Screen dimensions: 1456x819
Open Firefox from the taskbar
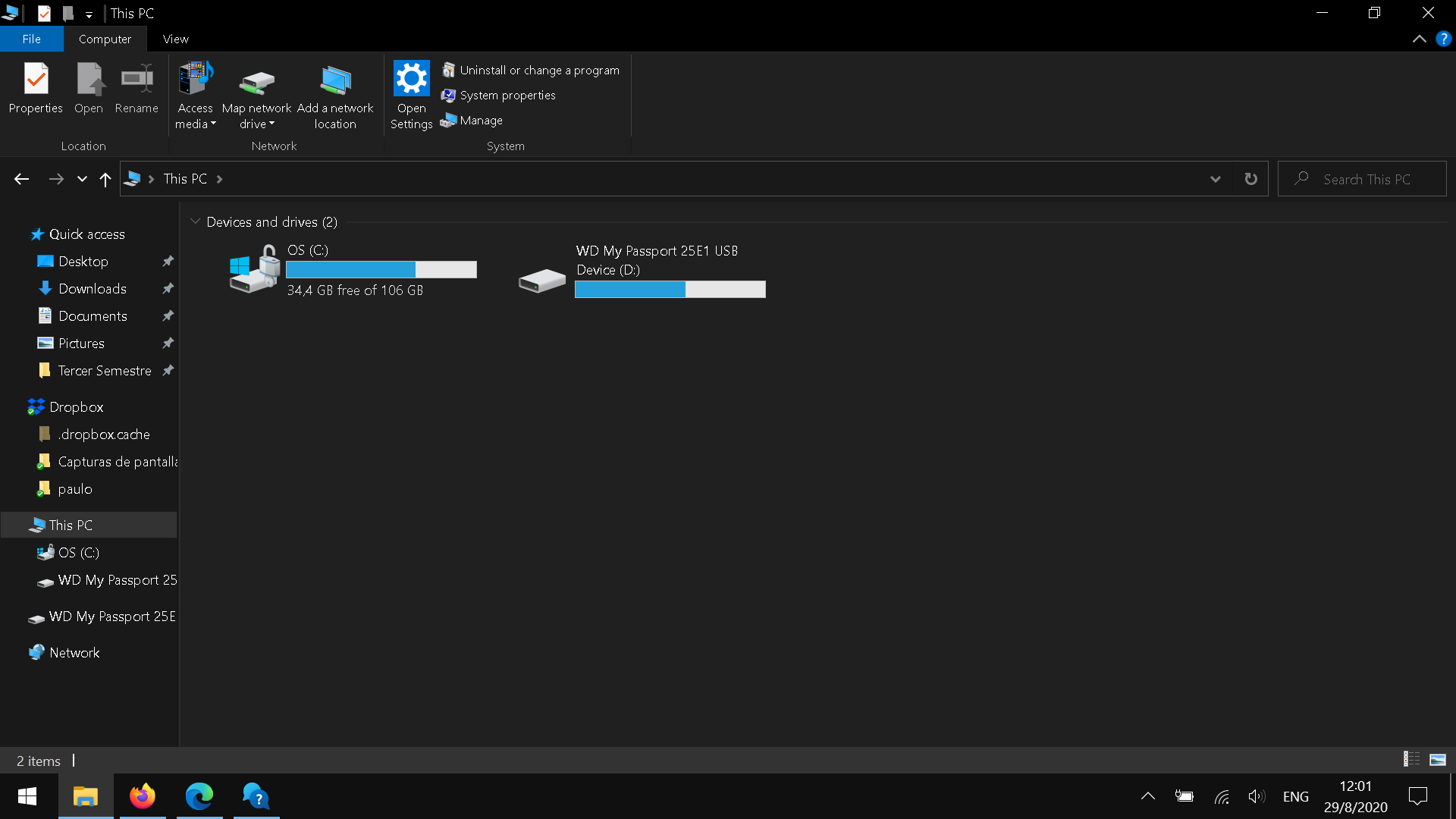click(142, 796)
